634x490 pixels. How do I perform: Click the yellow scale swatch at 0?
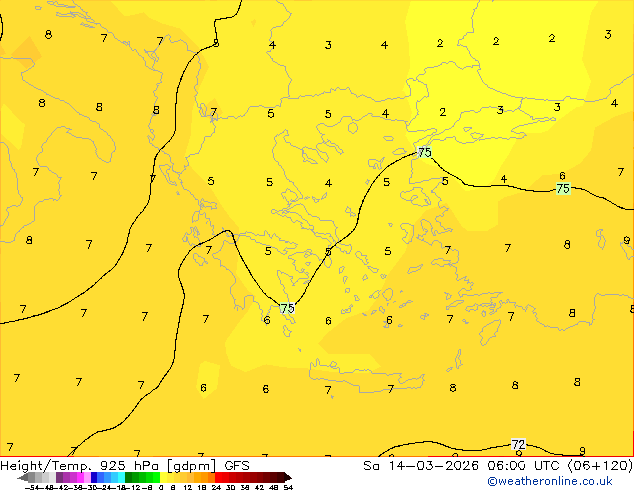point(163,477)
